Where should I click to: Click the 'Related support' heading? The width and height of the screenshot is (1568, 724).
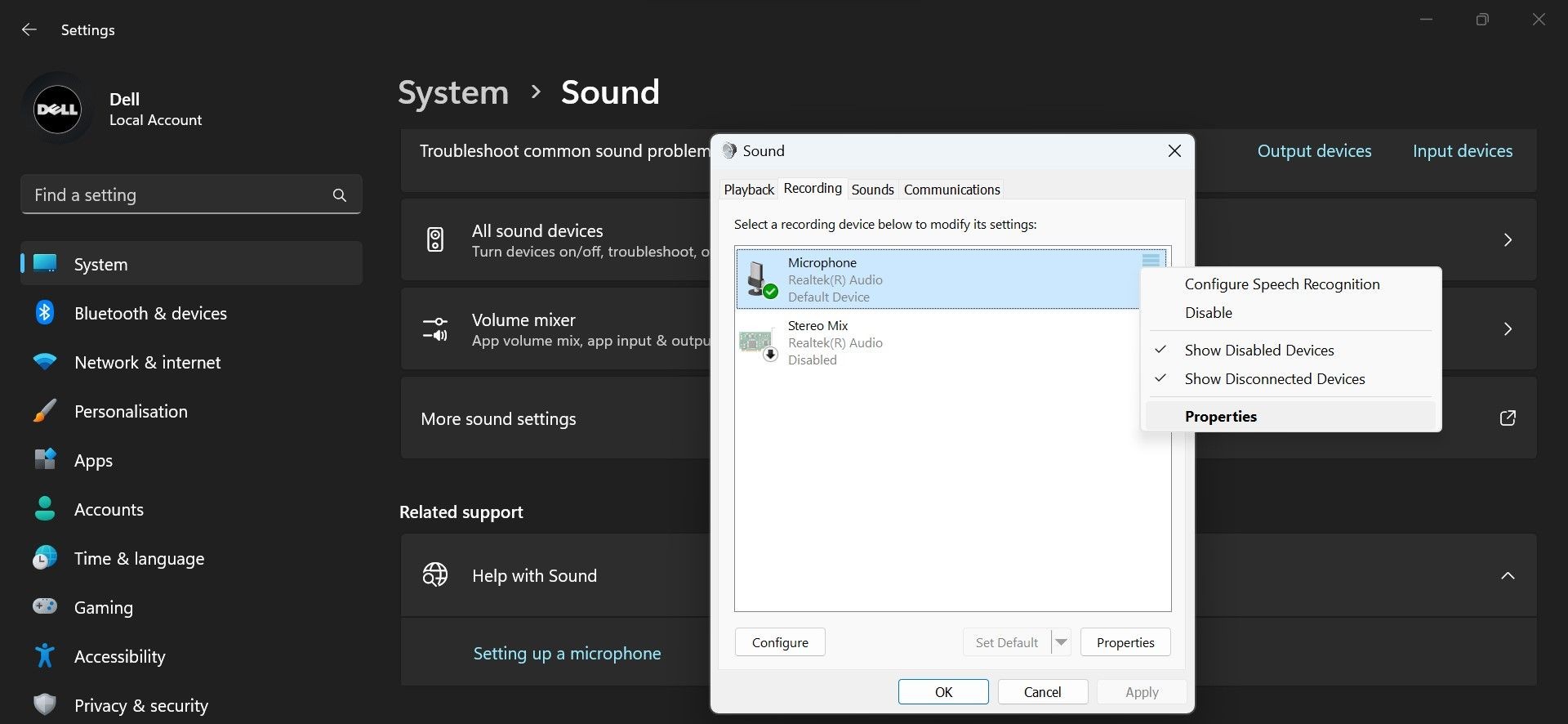(461, 512)
